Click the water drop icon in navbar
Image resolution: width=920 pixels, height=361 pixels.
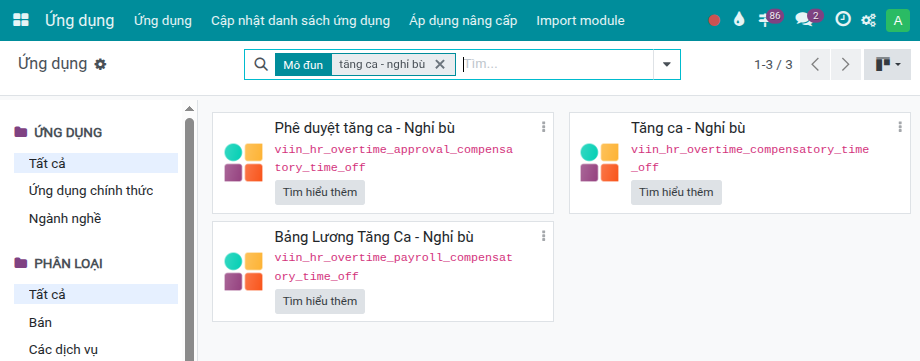[x=739, y=20]
